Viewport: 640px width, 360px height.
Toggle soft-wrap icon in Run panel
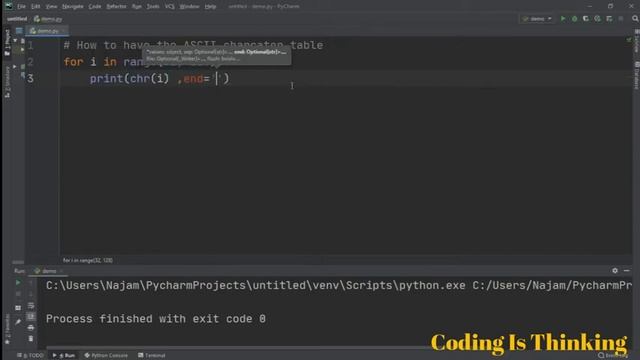pyautogui.click(x=31, y=306)
